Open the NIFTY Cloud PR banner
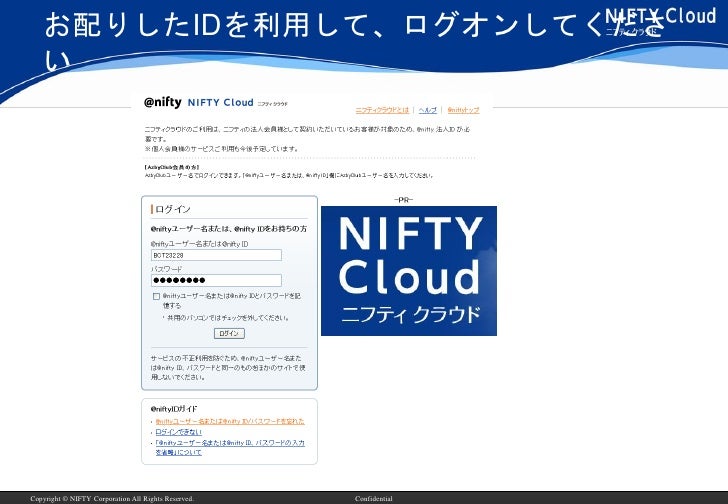The height and width of the screenshot is (504, 728). pos(409,271)
